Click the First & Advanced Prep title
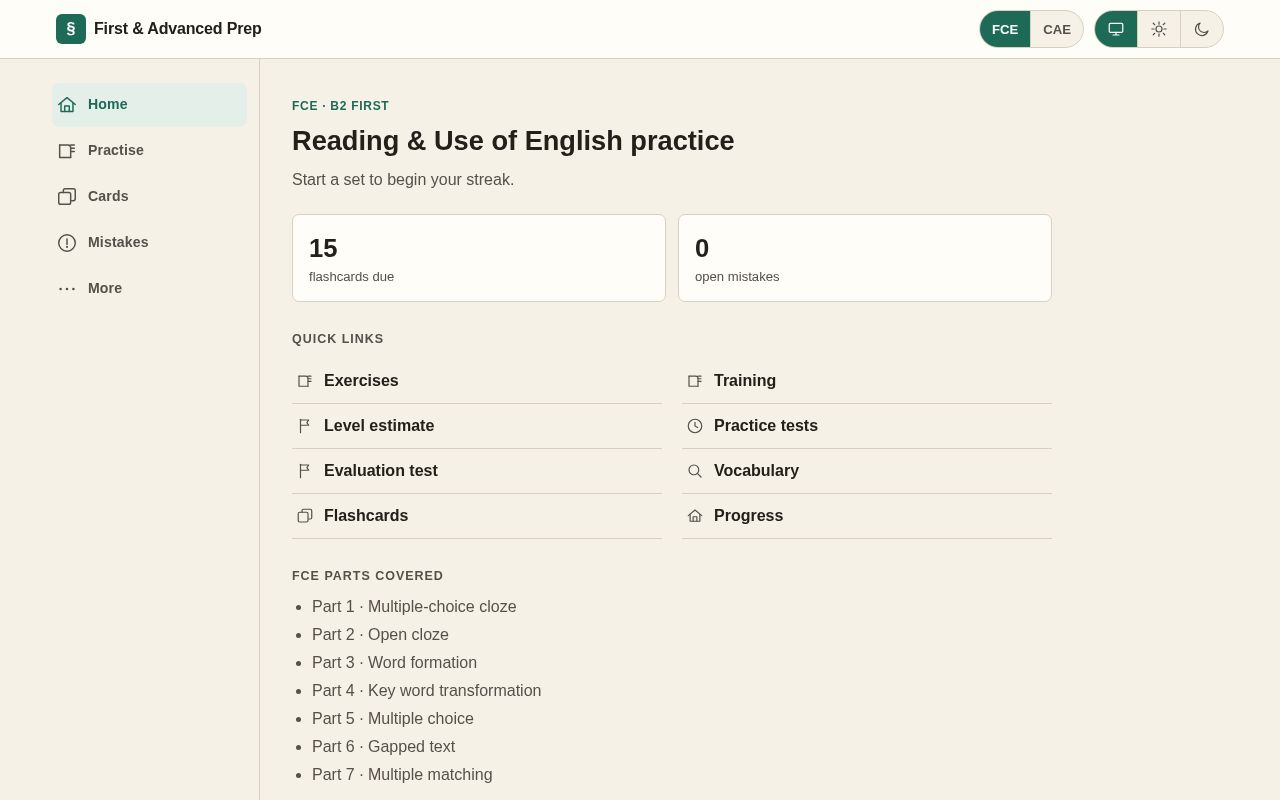 [x=178, y=29]
